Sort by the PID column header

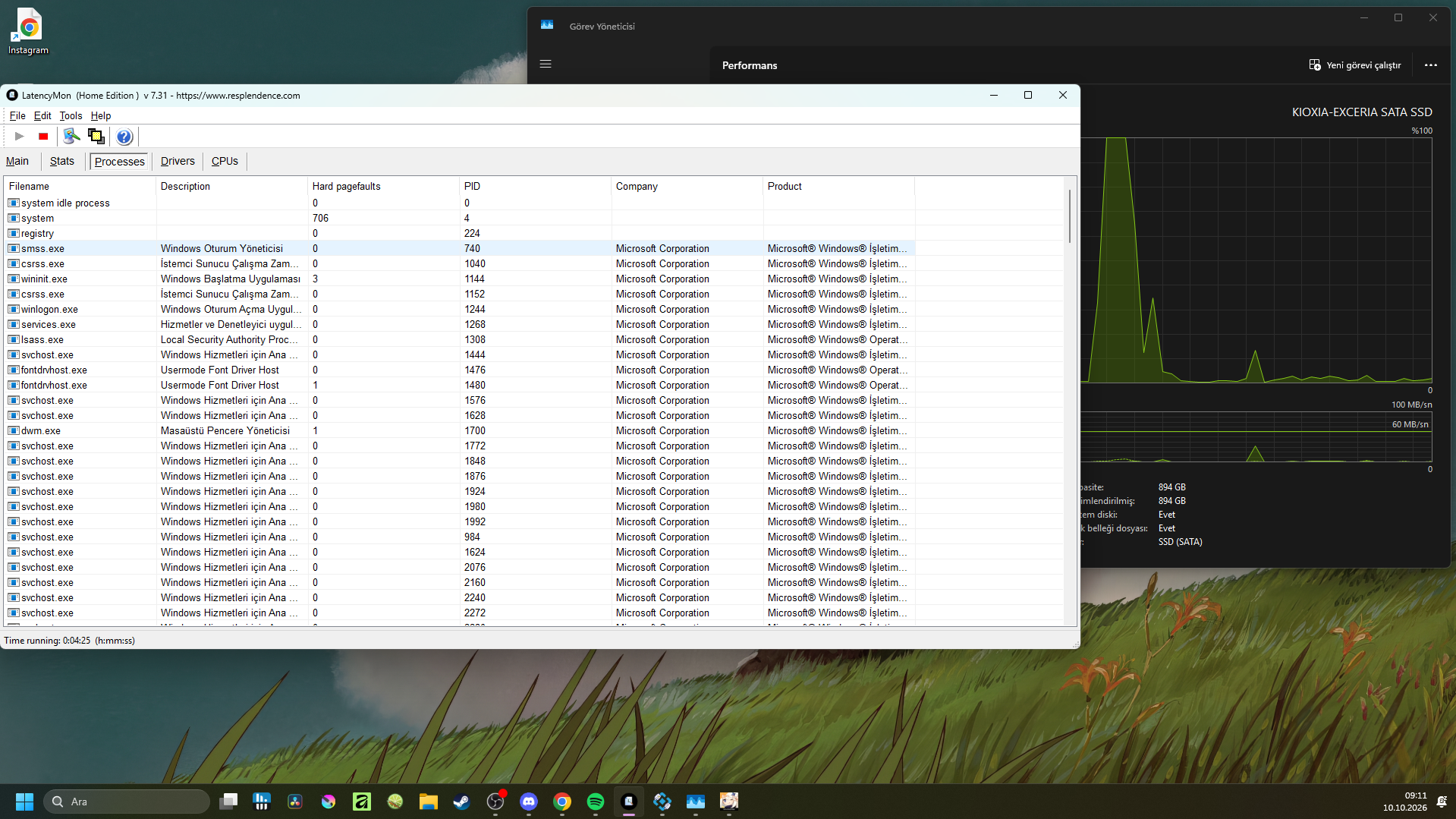point(536,186)
